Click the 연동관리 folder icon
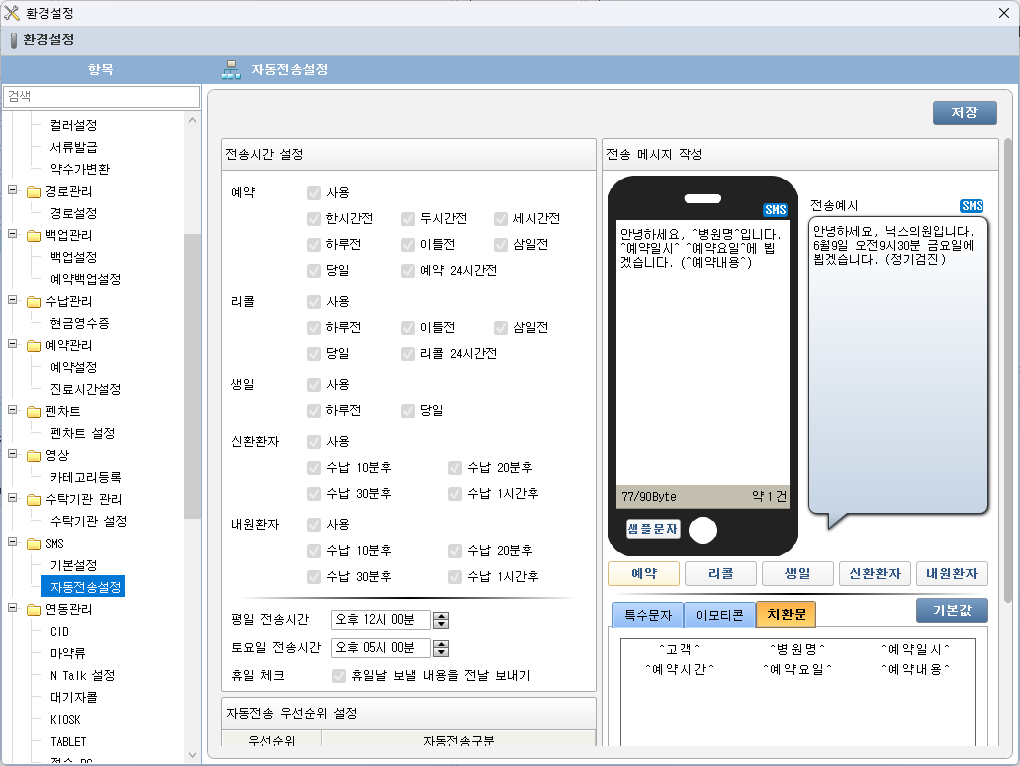The width and height of the screenshot is (1020, 766). (x=34, y=610)
